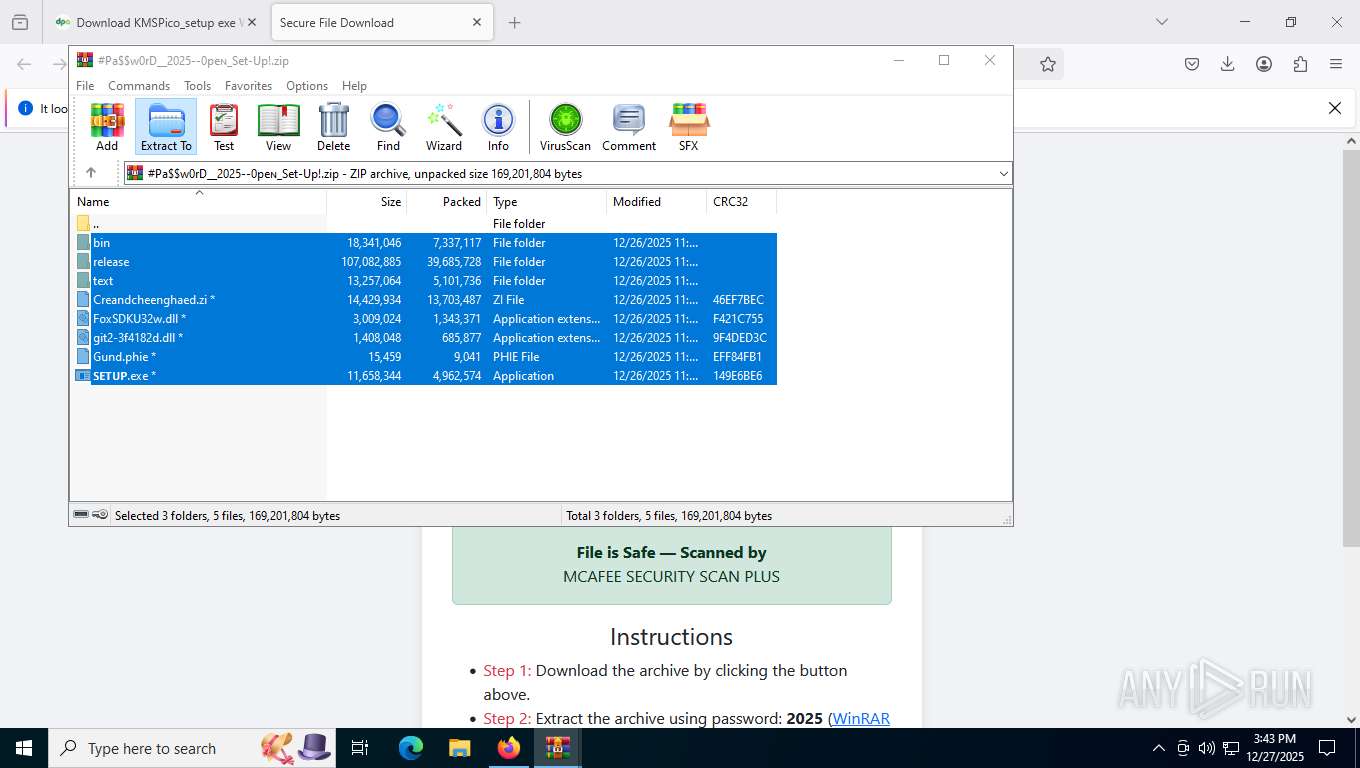Follow the WinRAR link in instructions
This screenshot has height=768, width=1360.
pos(861,718)
